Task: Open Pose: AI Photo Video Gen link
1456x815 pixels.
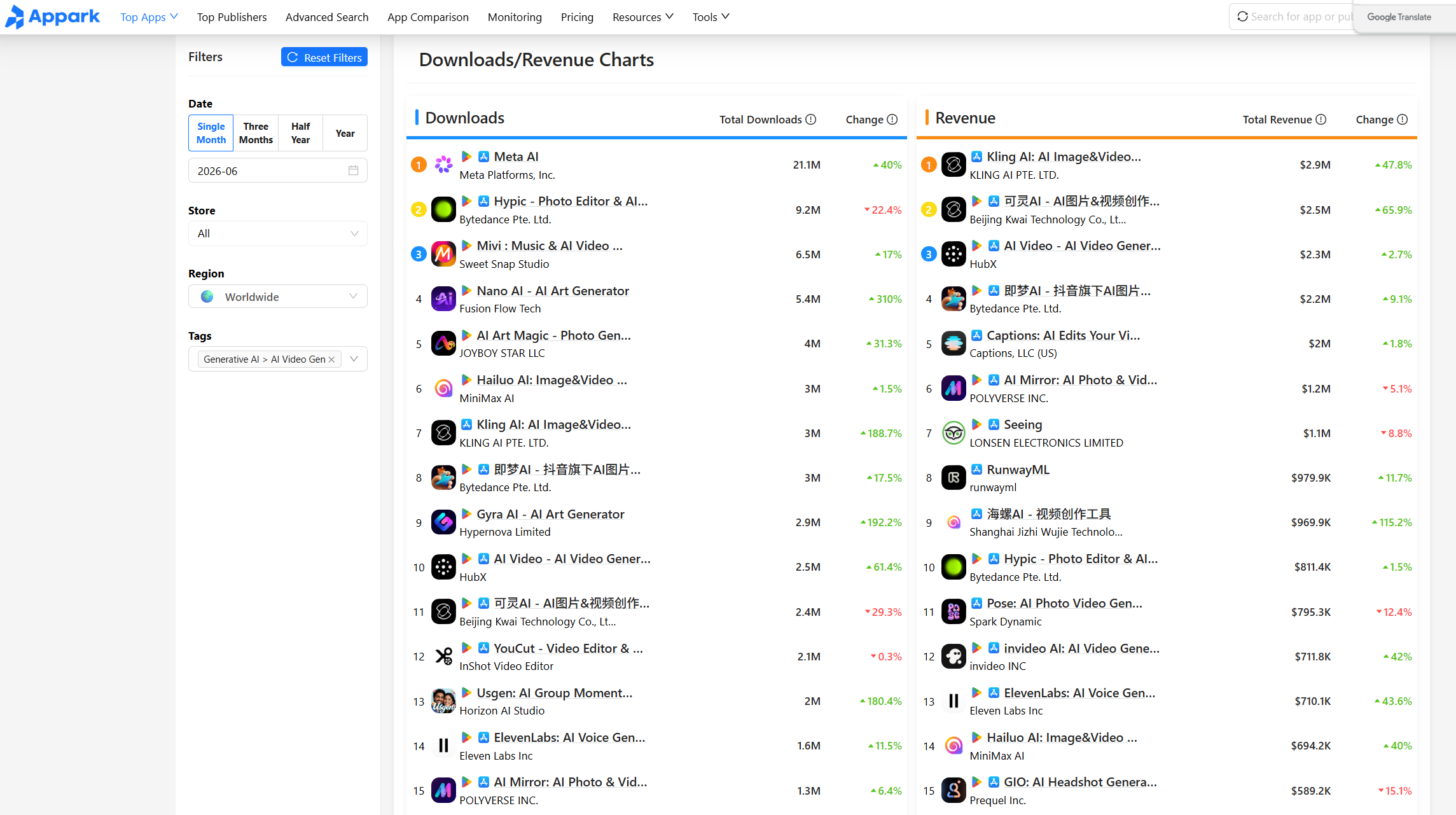Action: coord(1065,603)
